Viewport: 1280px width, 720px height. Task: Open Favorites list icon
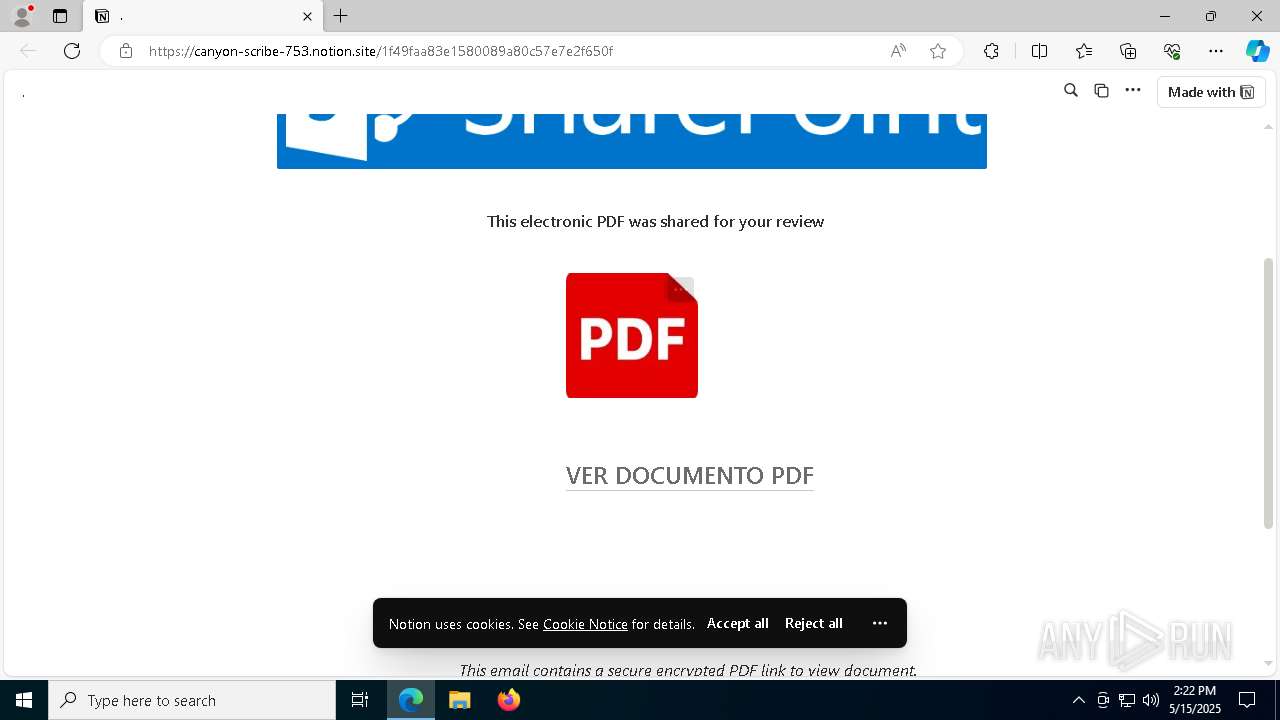coord(1084,51)
